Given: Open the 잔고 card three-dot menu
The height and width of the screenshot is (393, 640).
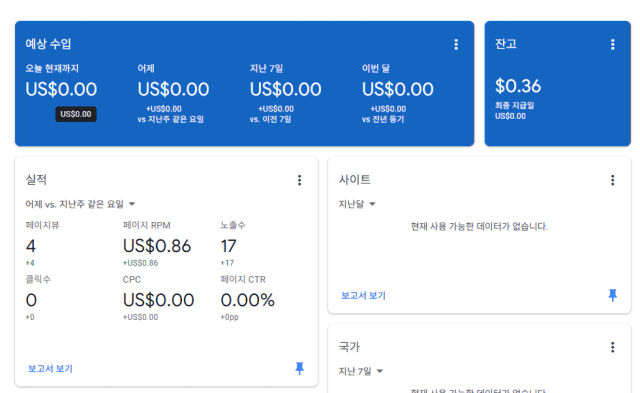Looking at the screenshot, I should coord(612,44).
